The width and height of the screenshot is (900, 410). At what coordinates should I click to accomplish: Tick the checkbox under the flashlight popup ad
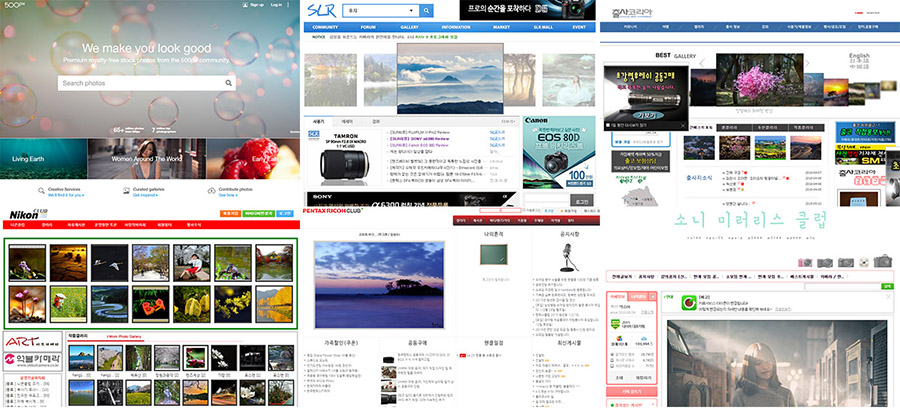(x=609, y=125)
